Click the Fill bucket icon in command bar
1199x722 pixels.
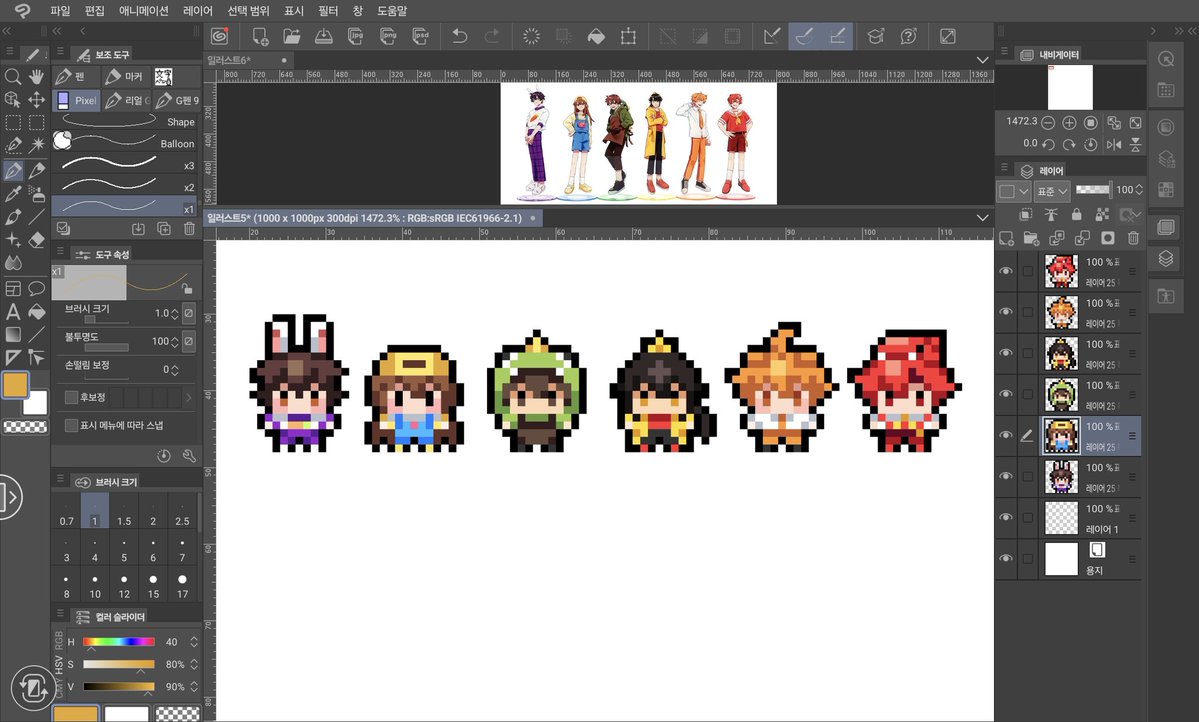pos(596,36)
